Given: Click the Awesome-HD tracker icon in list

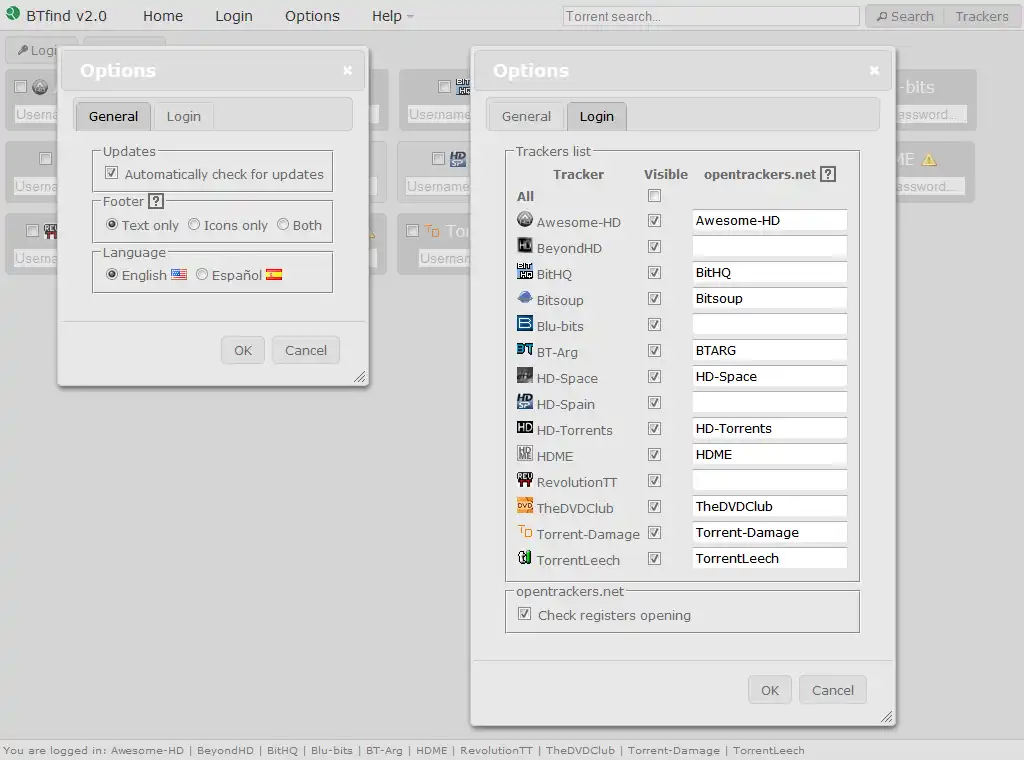Looking at the screenshot, I should point(524,219).
